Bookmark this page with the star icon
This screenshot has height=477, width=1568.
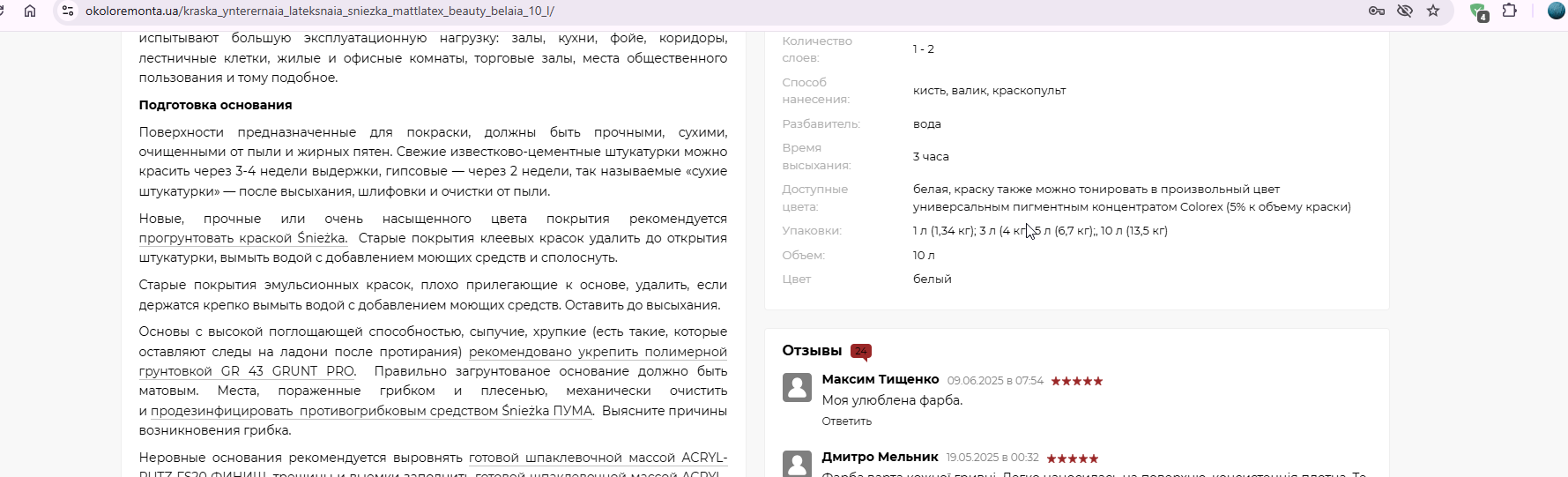[x=1433, y=11]
